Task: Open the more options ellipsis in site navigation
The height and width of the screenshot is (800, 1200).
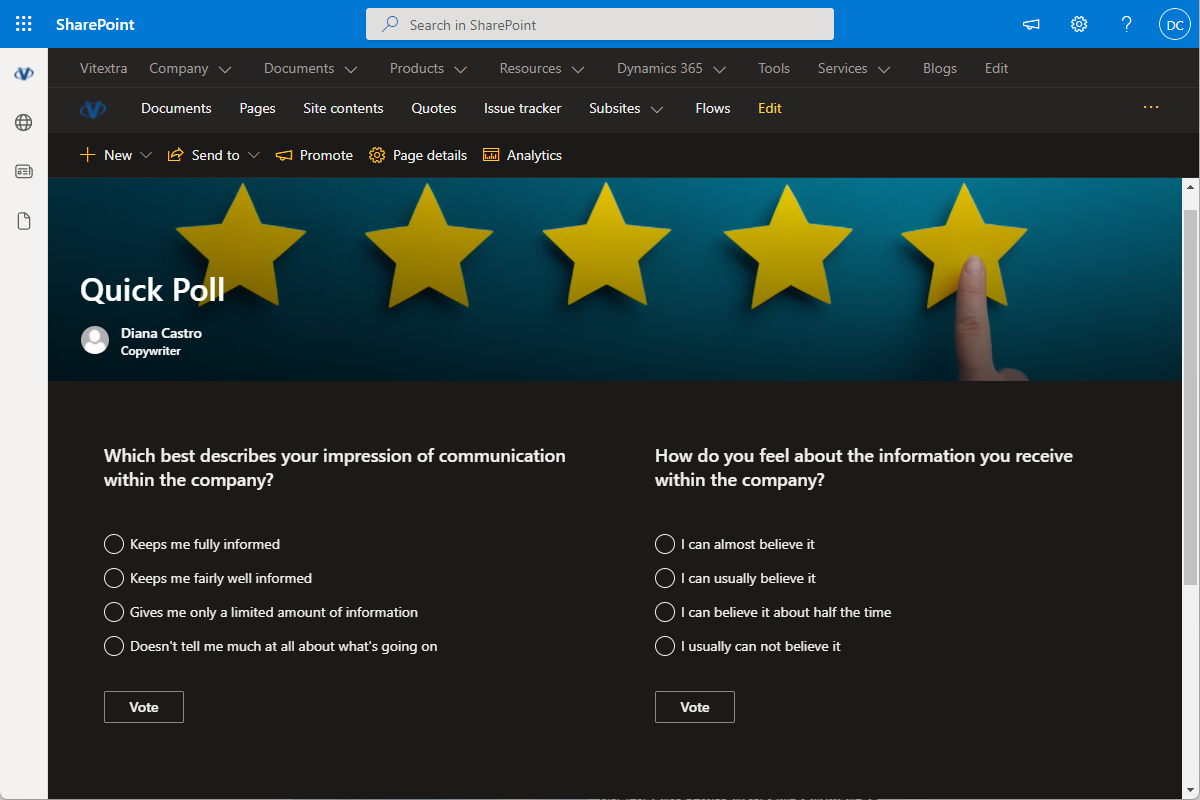Action: [1151, 107]
